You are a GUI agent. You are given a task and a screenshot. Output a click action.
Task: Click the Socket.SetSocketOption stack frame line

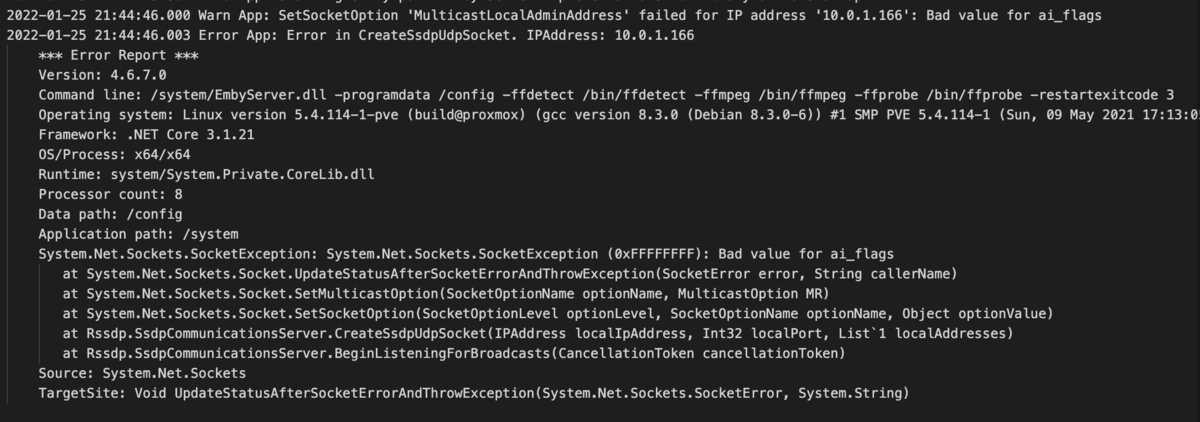[x=557, y=314]
